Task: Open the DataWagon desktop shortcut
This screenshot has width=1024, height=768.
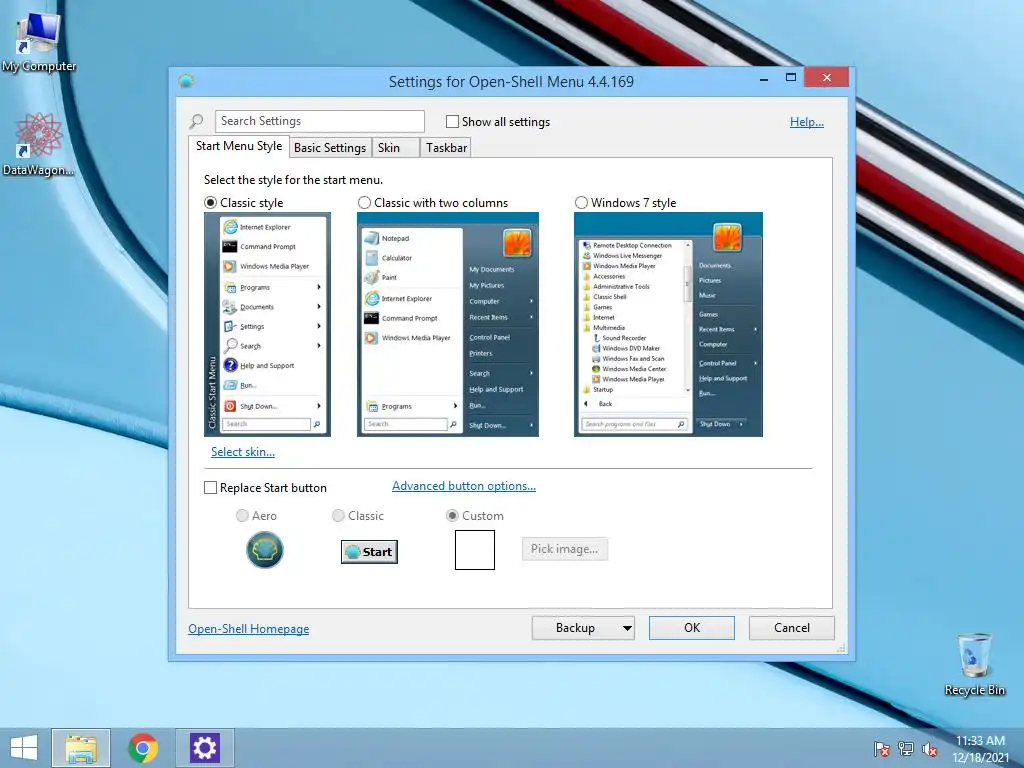Action: tap(39, 145)
